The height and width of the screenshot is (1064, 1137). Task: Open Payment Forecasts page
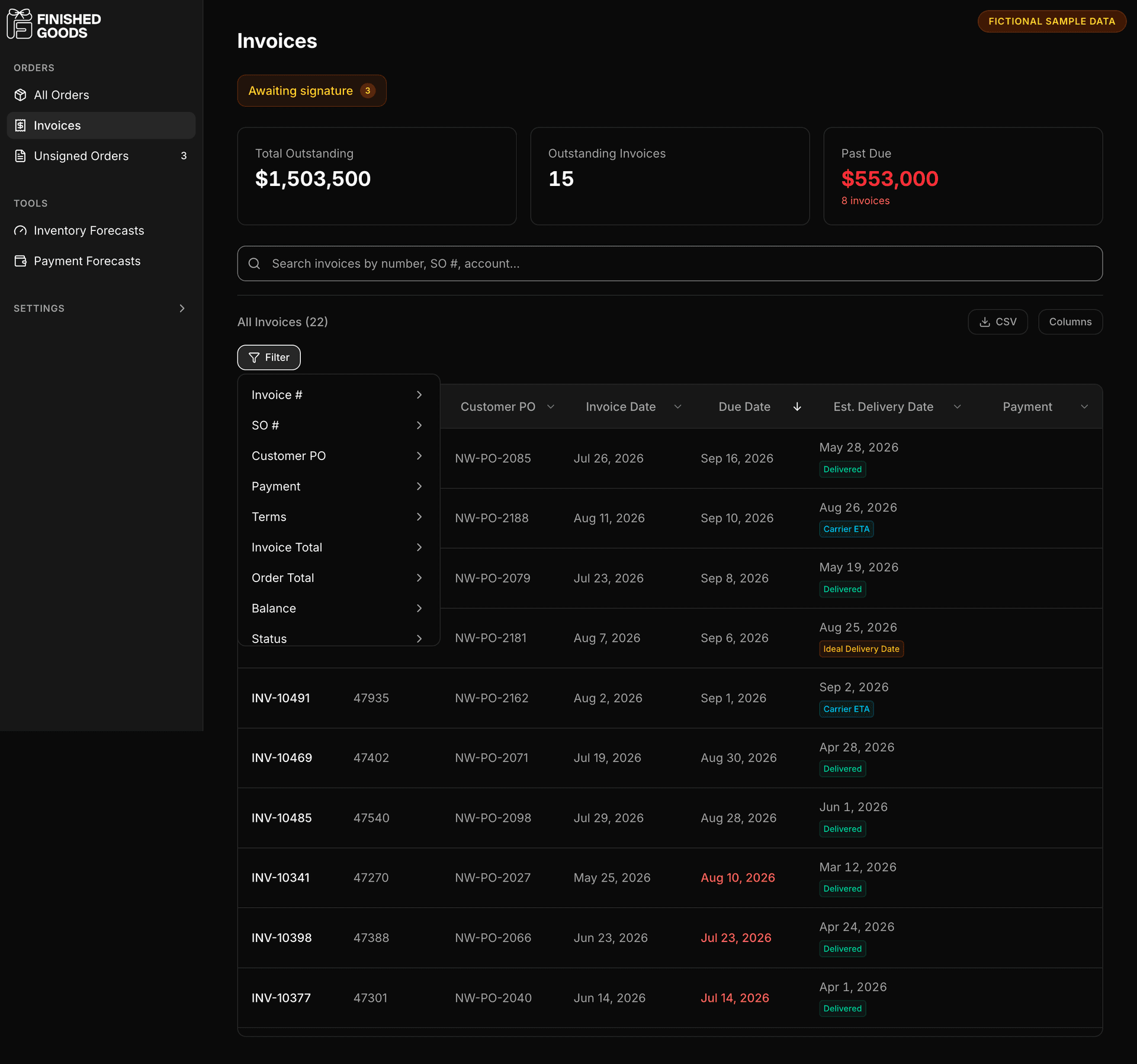click(x=101, y=261)
